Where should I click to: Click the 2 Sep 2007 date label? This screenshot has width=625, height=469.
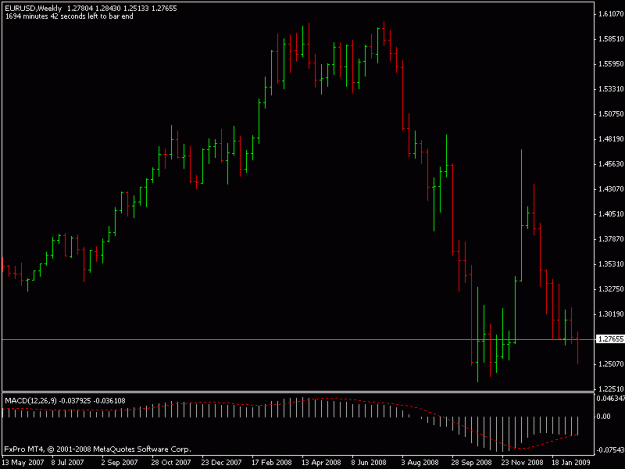[x=119, y=463]
